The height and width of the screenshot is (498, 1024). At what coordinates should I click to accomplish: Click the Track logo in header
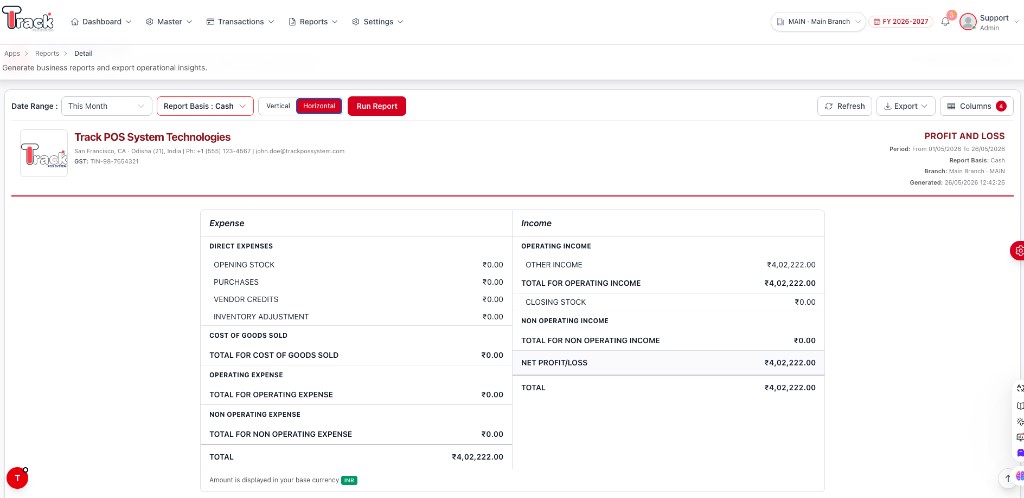[x=27, y=18]
